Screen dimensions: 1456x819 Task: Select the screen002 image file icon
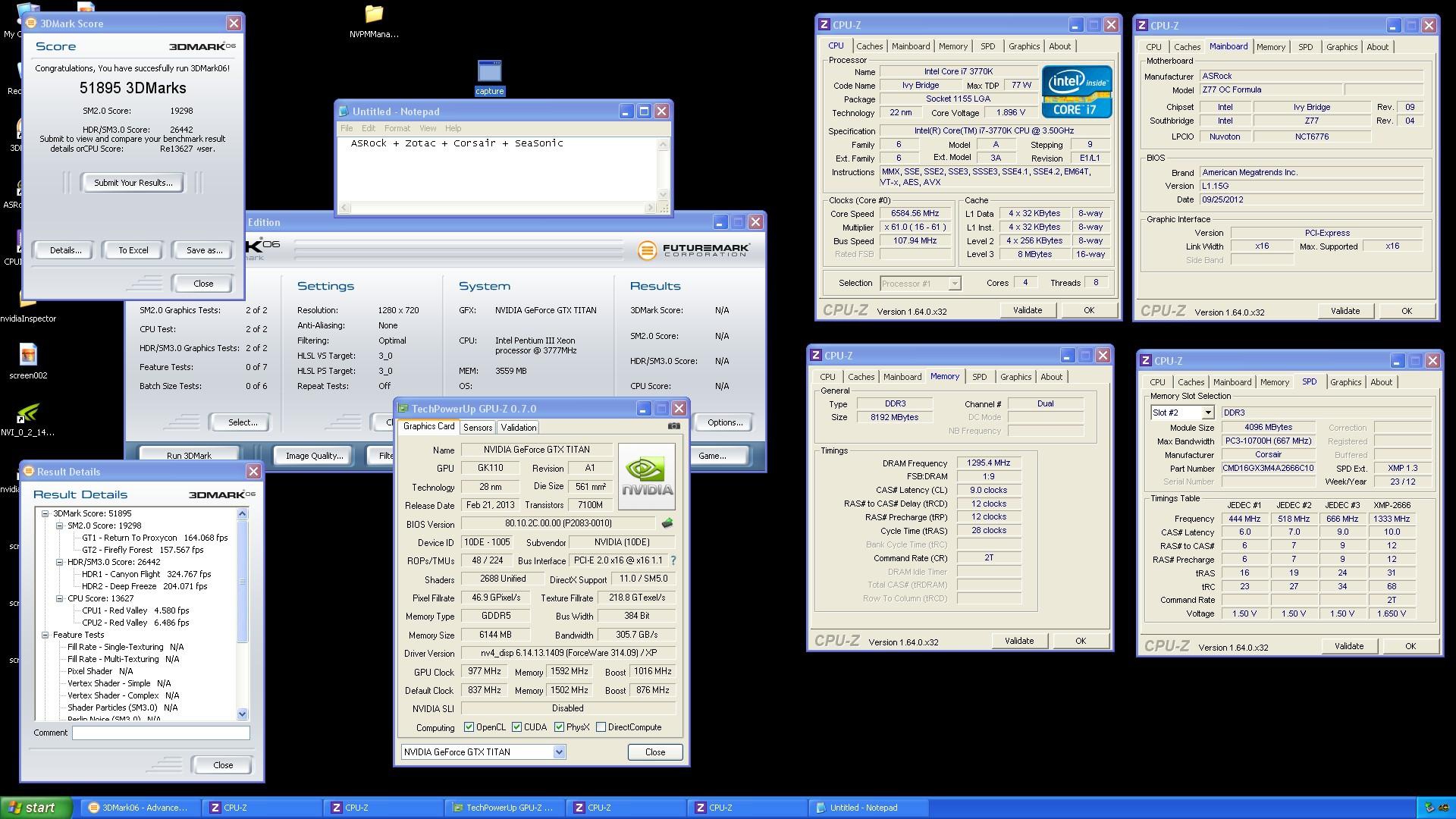(x=28, y=361)
